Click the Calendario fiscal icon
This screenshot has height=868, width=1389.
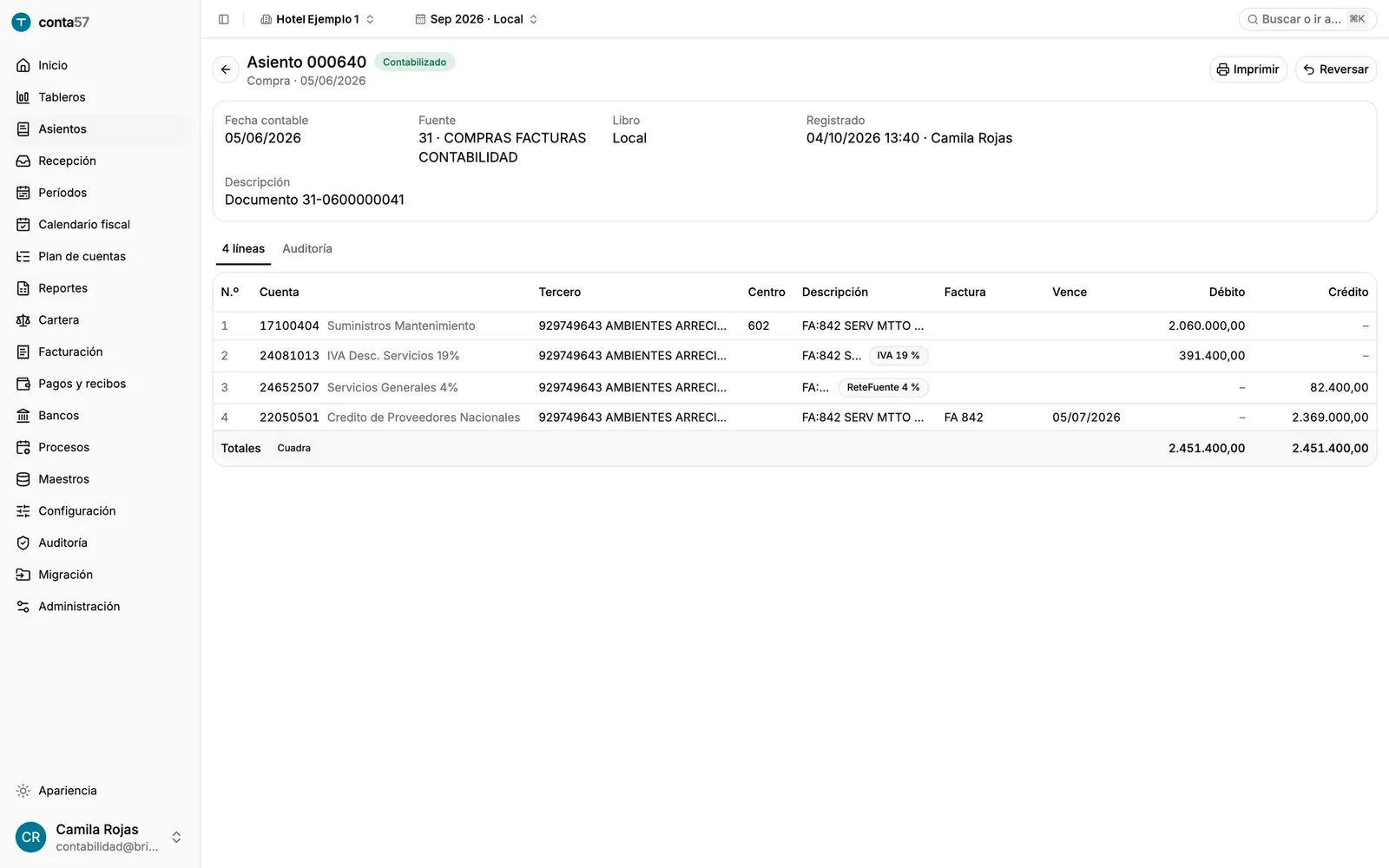23,225
